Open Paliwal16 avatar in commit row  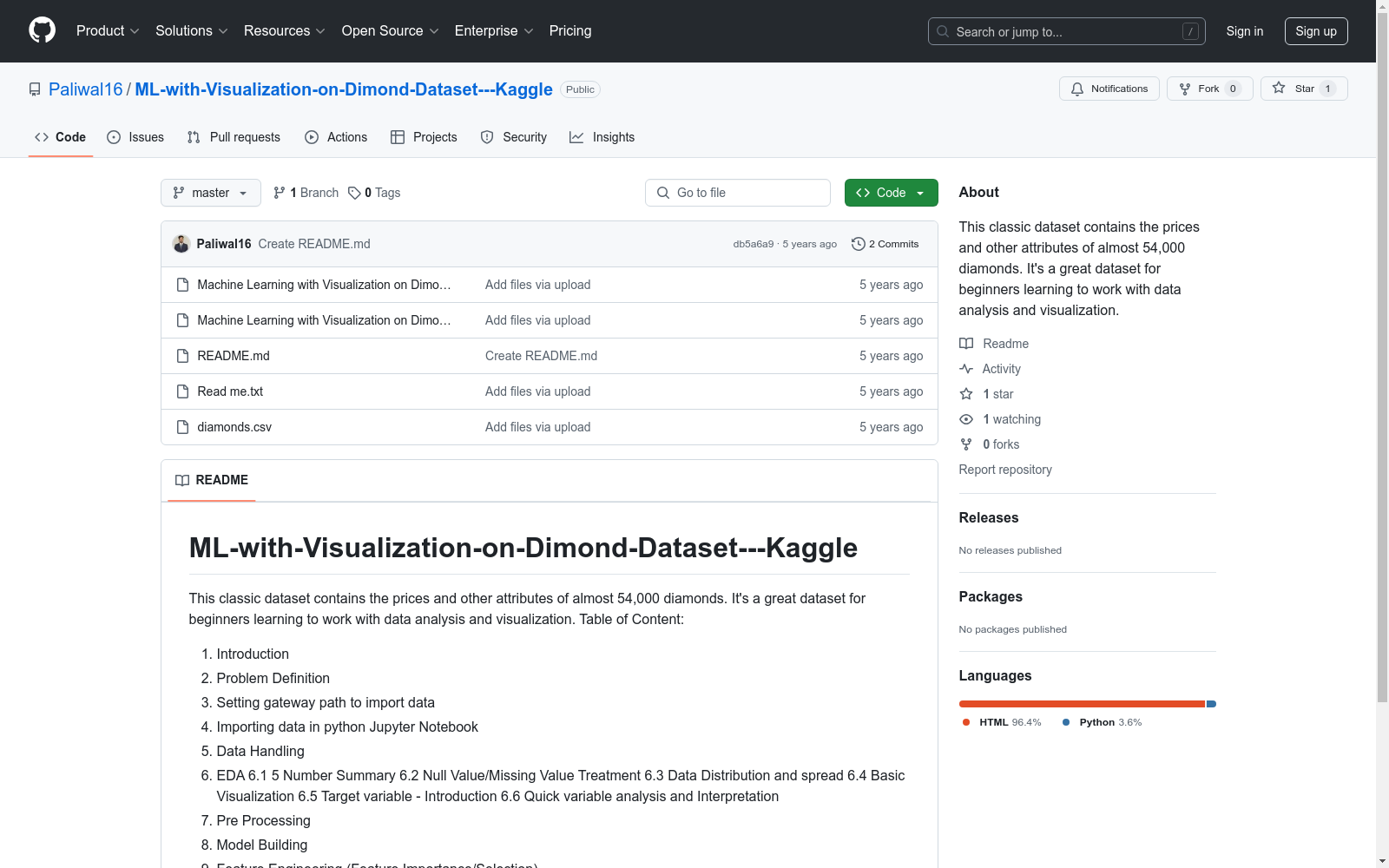click(181, 244)
